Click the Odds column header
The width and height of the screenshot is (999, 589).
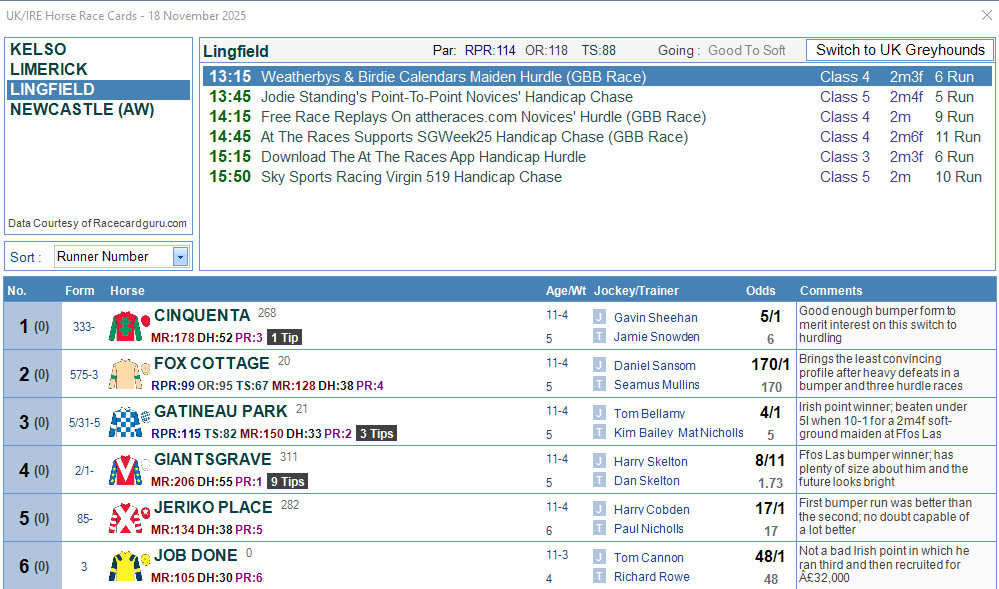(761, 291)
